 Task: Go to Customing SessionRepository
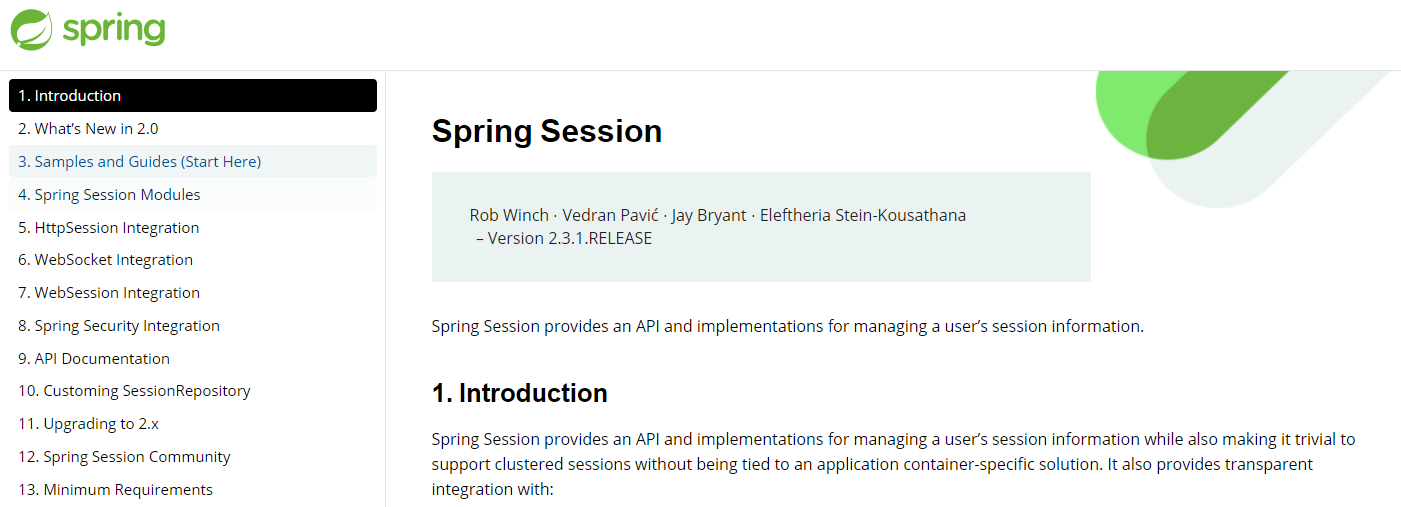pos(193,391)
